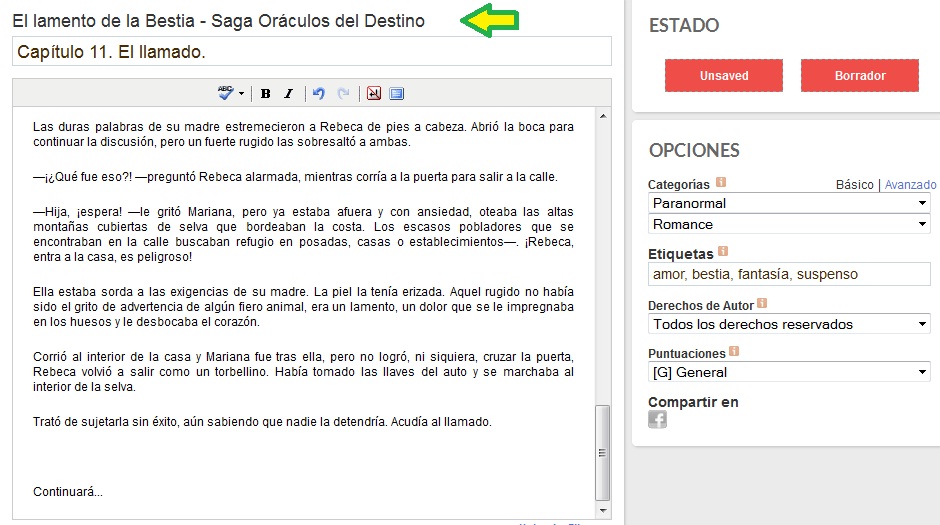Viewport: 940px width, 525px height.
Task: Click the 'Continuará...' text in editor
Action: (x=68, y=492)
